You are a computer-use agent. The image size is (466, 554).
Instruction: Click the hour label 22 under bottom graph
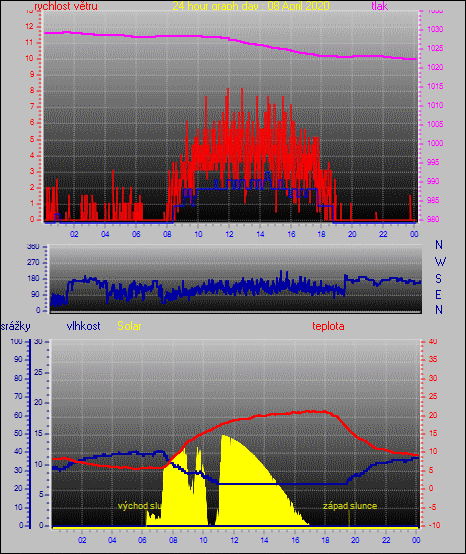386,540
